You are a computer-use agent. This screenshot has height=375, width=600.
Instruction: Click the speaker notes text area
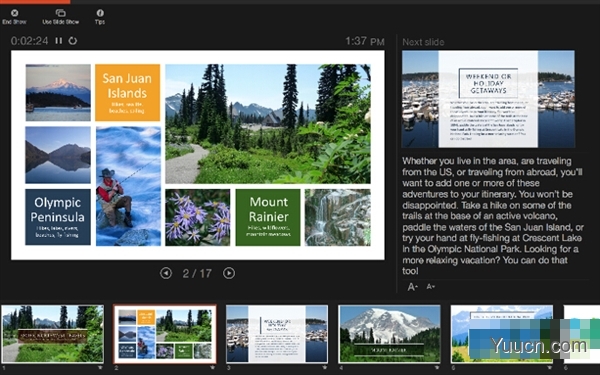(493, 216)
